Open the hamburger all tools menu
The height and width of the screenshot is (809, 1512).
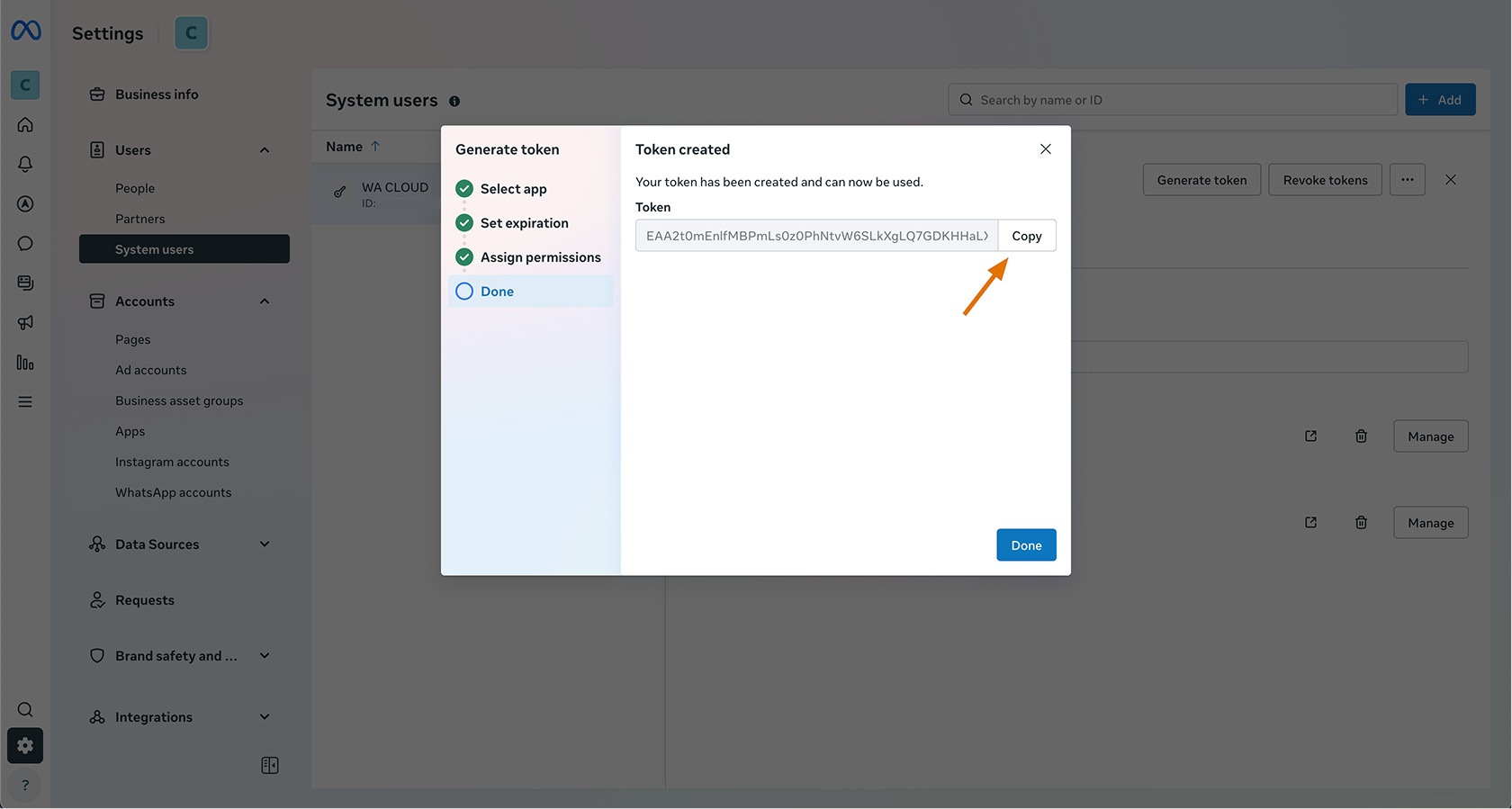click(x=25, y=402)
